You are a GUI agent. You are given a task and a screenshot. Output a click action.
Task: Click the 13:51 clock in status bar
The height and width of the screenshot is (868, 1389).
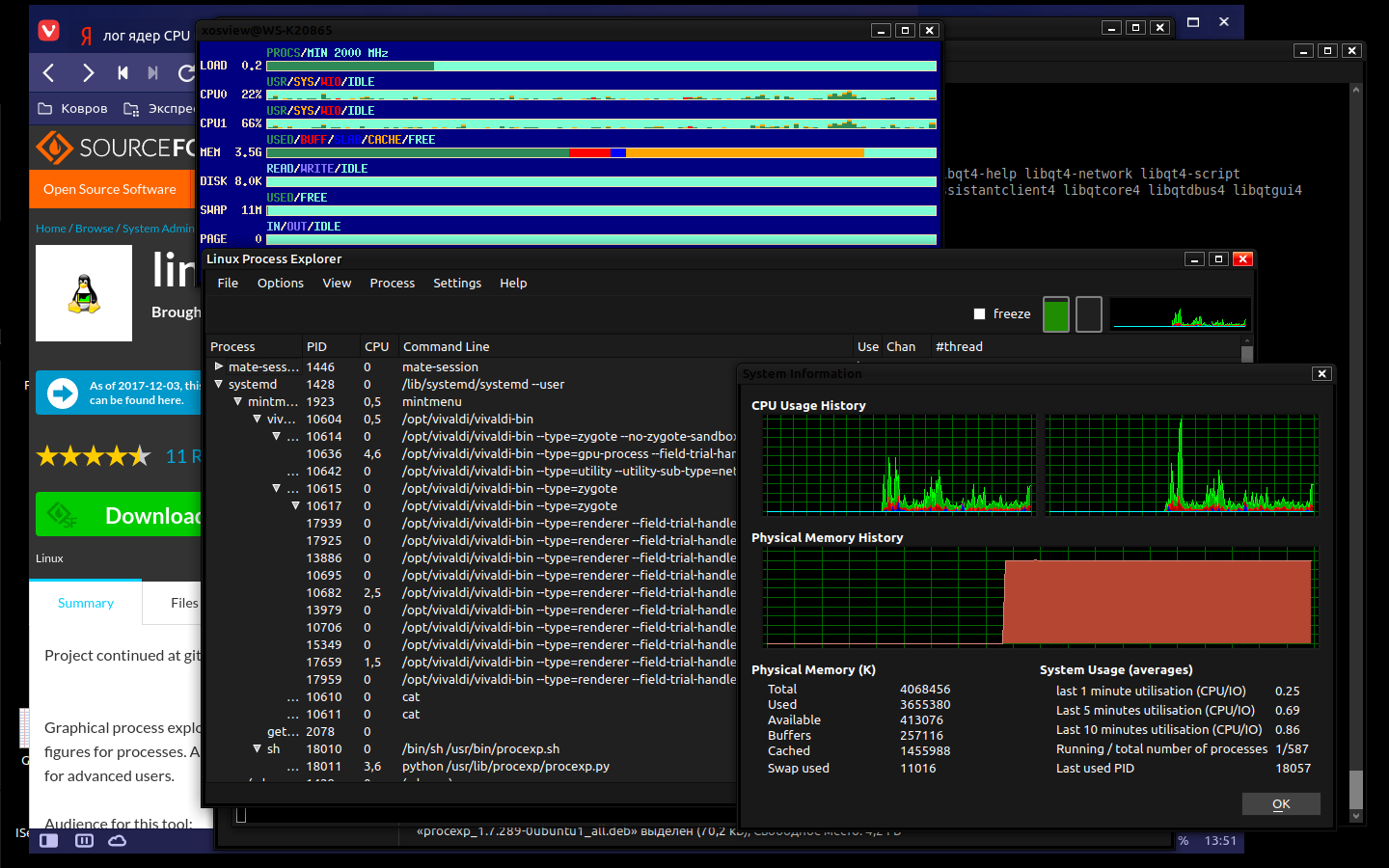[x=1220, y=841]
